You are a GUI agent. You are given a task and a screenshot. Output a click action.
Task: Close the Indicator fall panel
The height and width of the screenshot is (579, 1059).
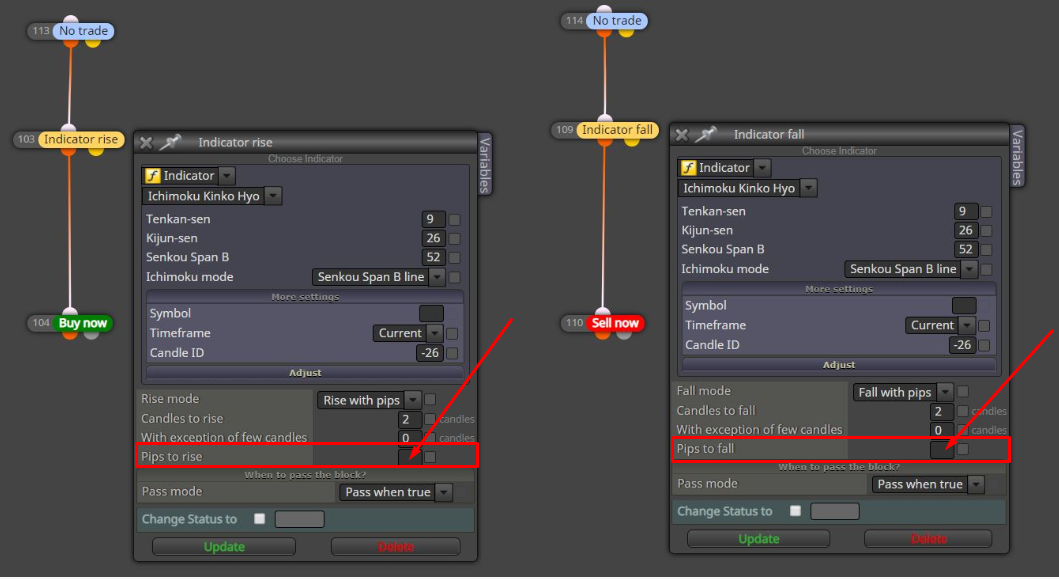click(x=681, y=134)
